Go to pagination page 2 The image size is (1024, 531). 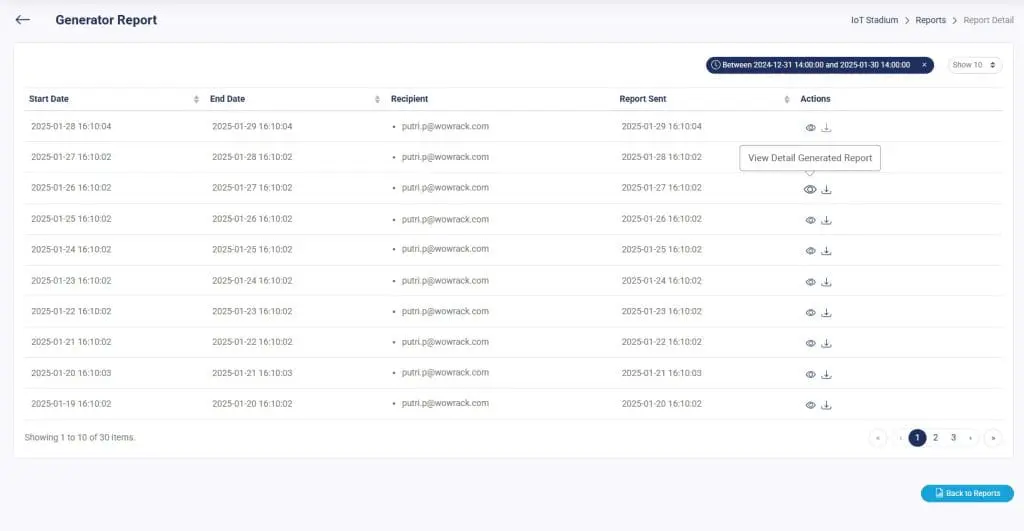click(x=935, y=437)
